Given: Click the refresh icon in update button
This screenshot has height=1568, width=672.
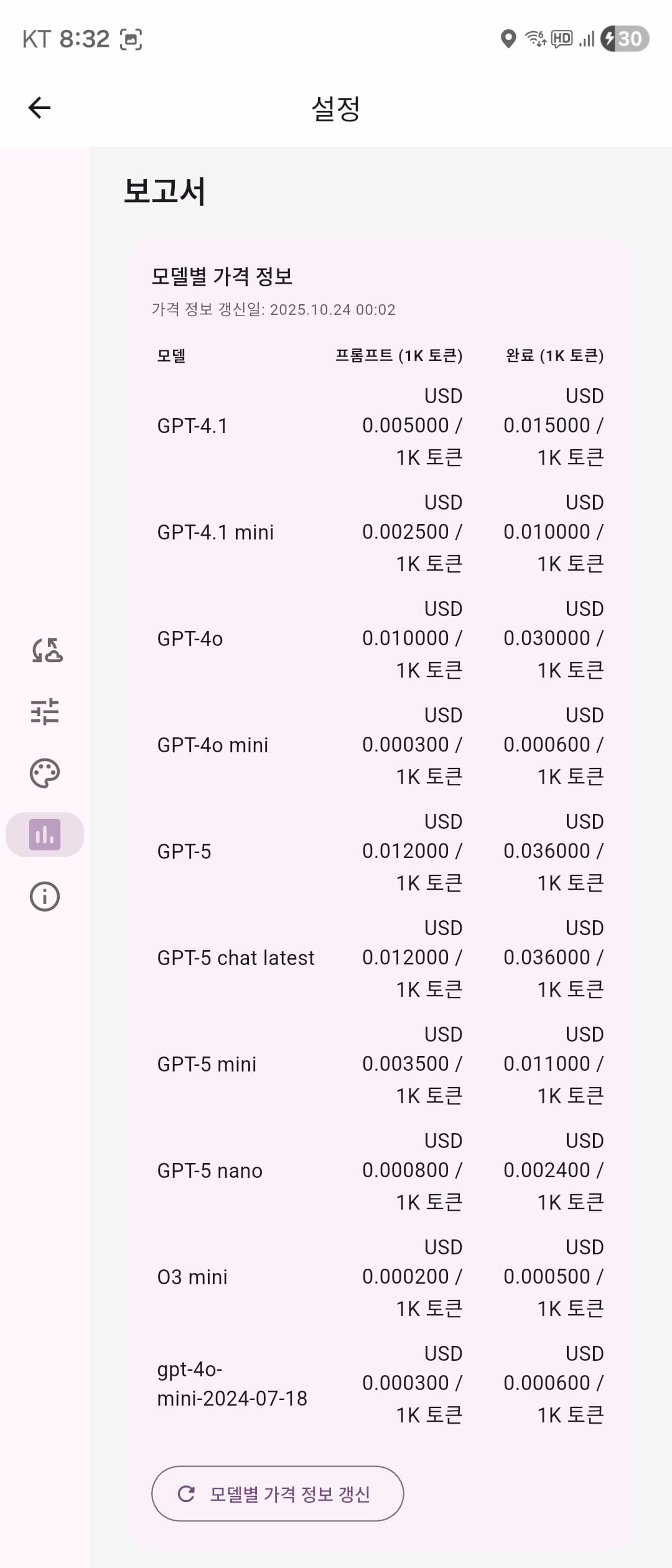Looking at the screenshot, I should pyautogui.click(x=186, y=1493).
